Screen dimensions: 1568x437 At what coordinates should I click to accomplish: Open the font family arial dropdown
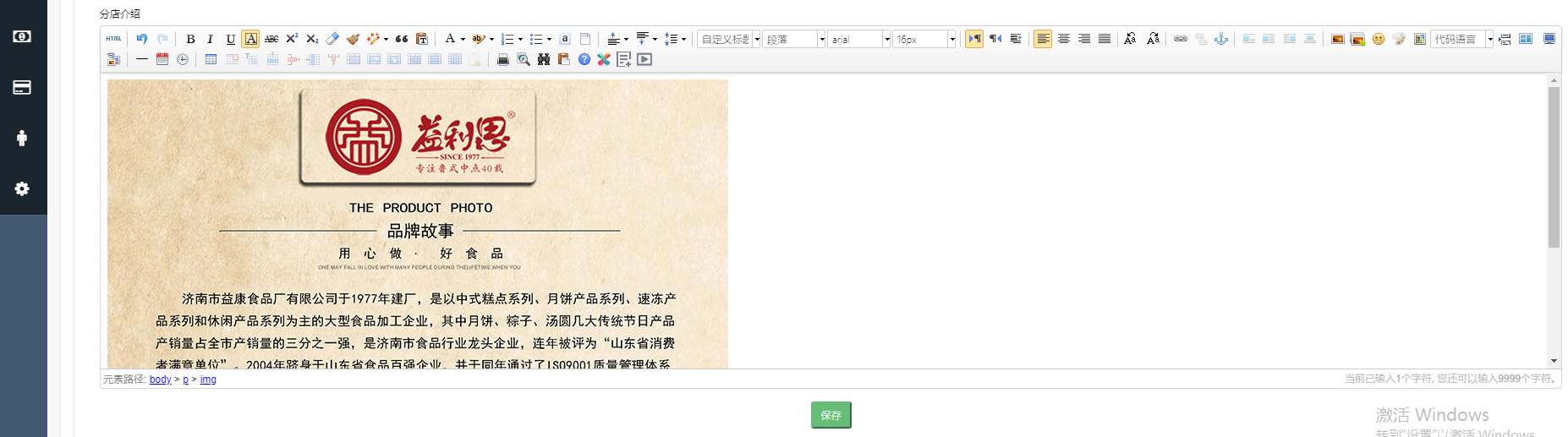tap(886, 39)
